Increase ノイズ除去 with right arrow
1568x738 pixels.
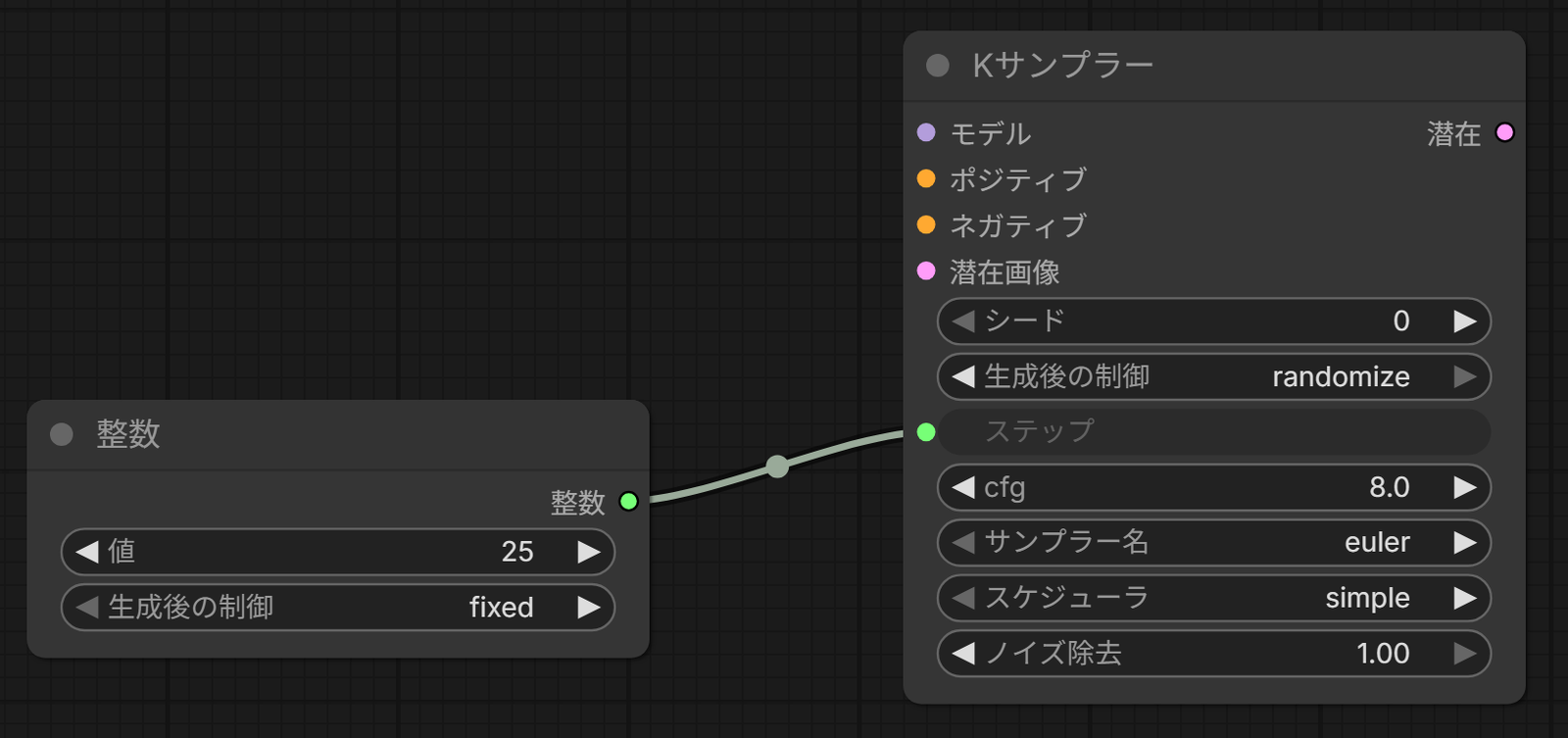(1465, 653)
